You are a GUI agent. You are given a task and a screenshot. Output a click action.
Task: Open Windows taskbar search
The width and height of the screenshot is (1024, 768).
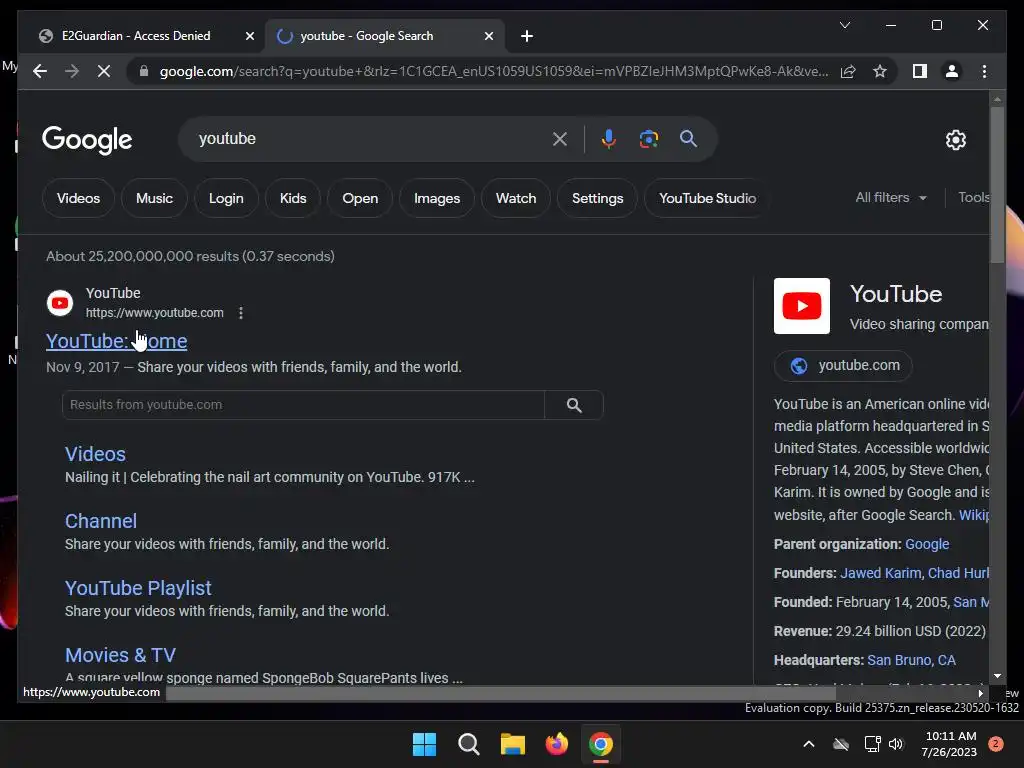468,744
